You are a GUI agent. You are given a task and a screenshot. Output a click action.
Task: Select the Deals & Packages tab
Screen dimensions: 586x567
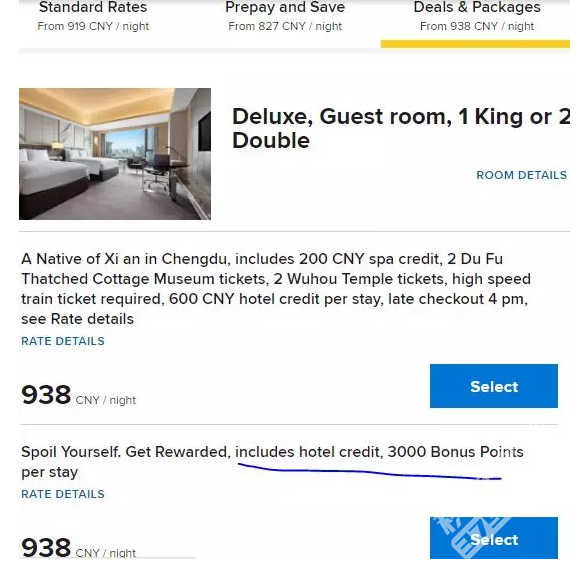click(476, 17)
